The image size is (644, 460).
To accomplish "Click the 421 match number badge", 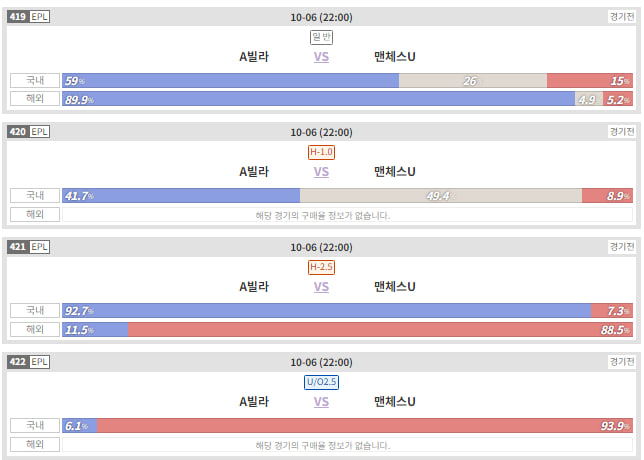I will coord(18,247).
